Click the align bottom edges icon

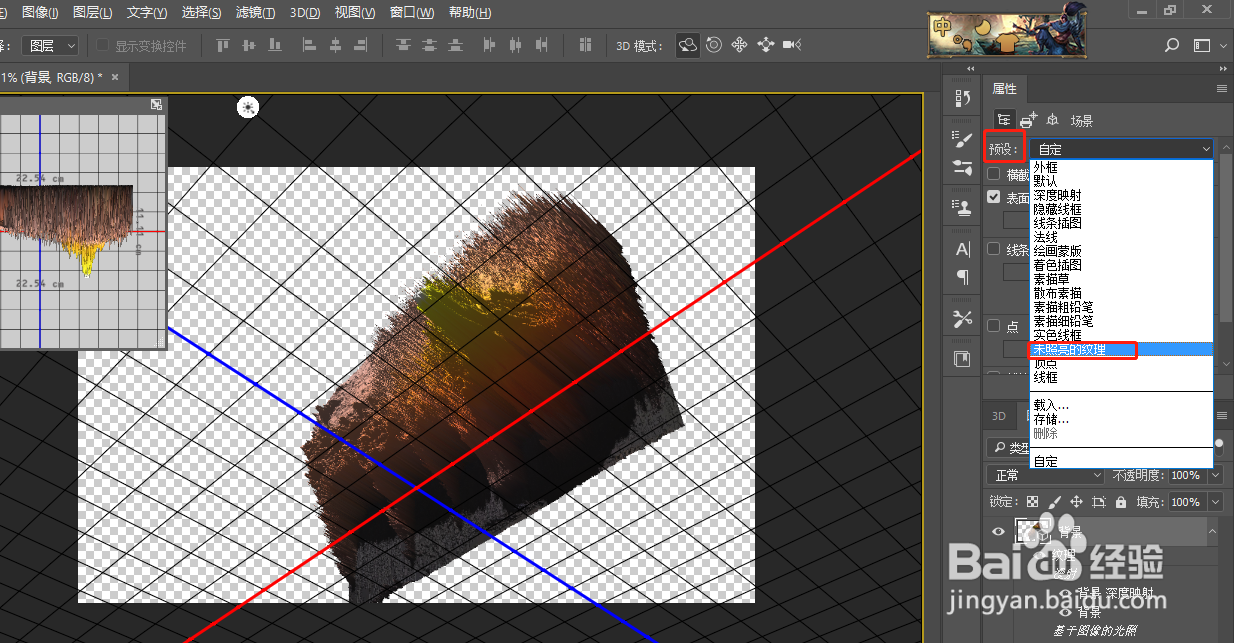pos(273,45)
